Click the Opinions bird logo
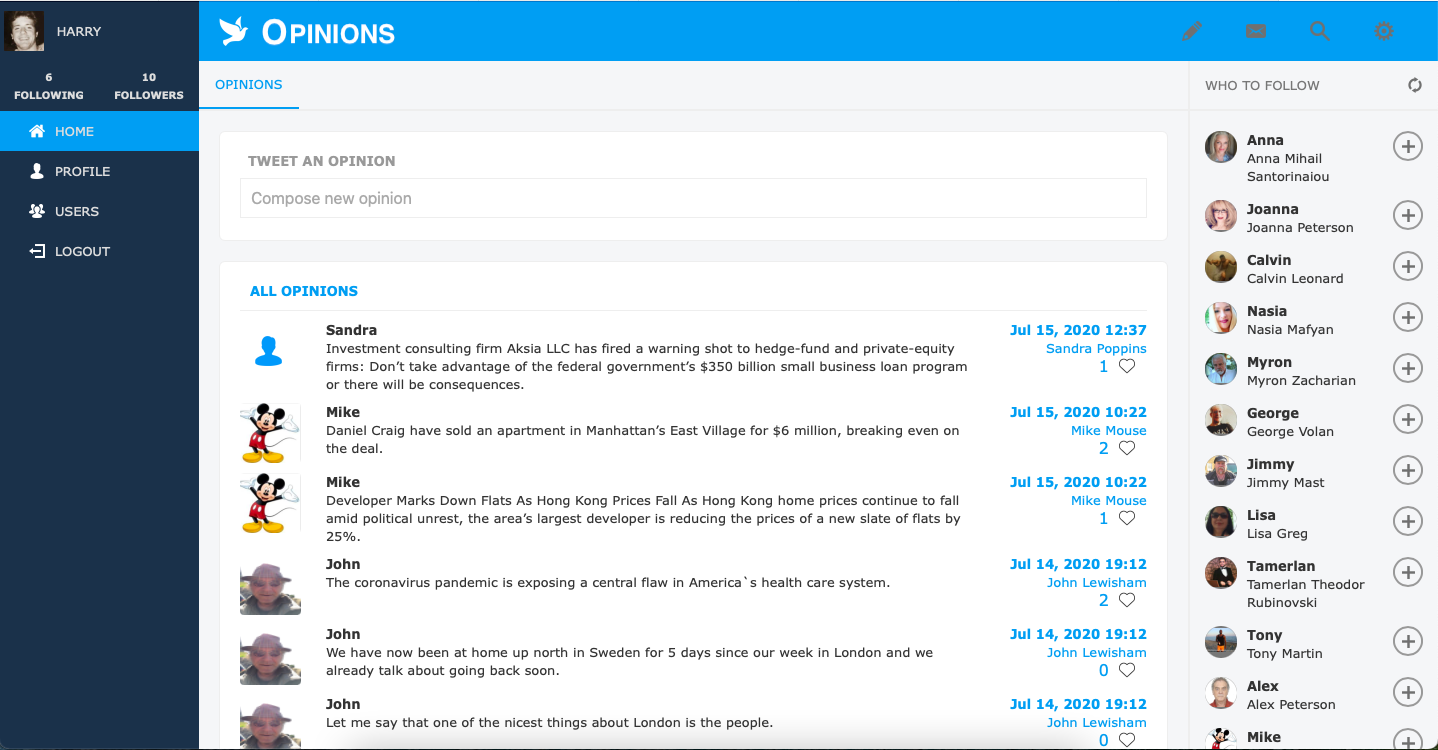The image size is (1438, 750). 234,31
